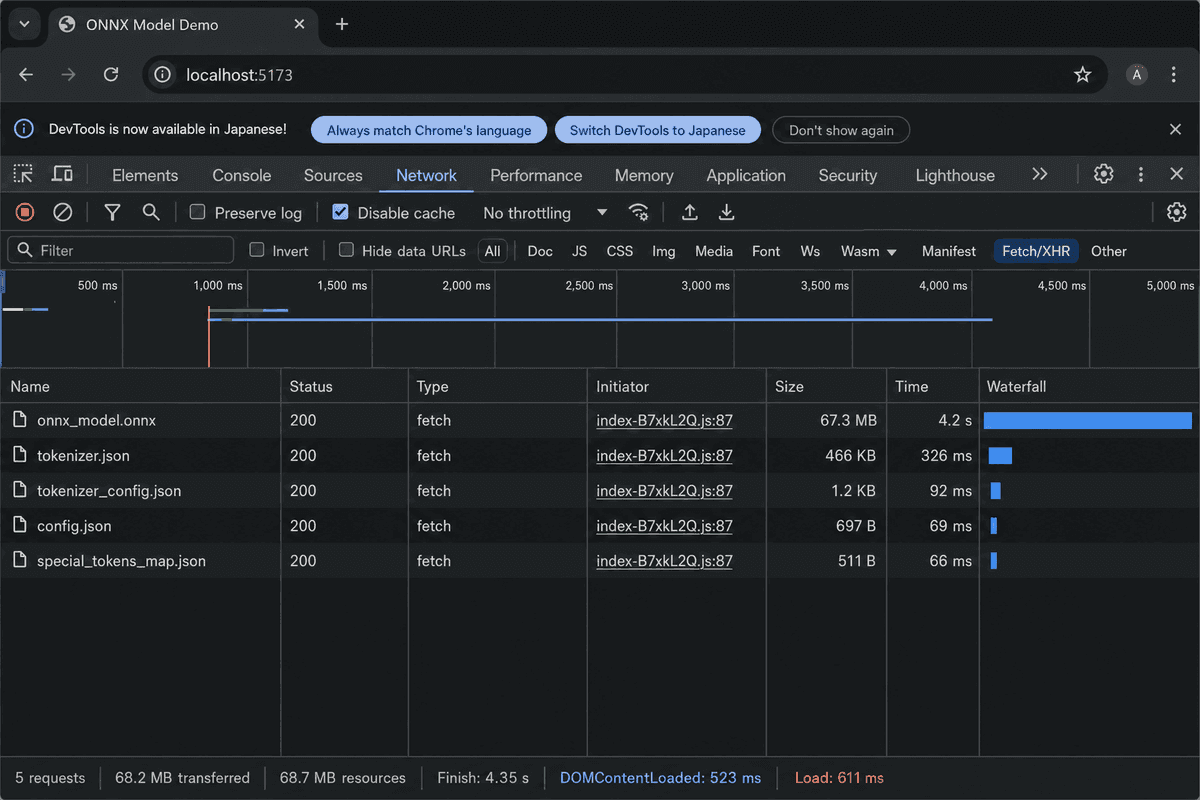Open initiator link for special_tokens_map.json
This screenshot has height=800, width=1200.
(664, 561)
